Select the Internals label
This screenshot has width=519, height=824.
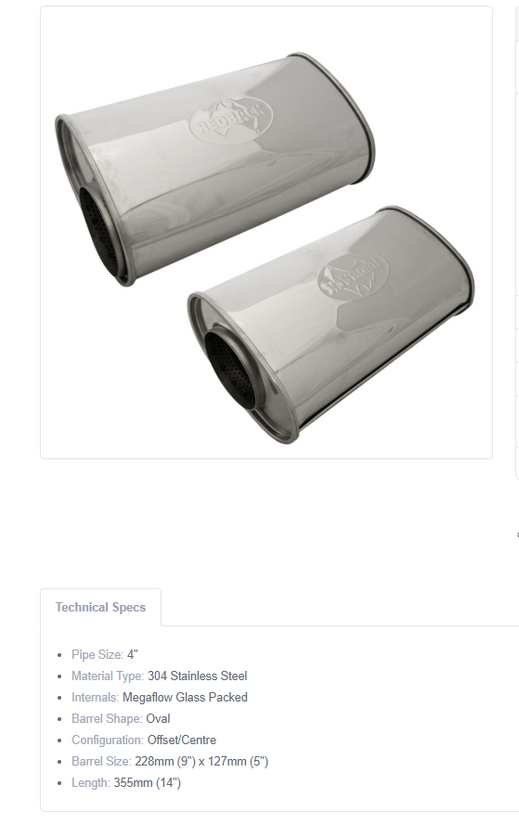click(95, 697)
